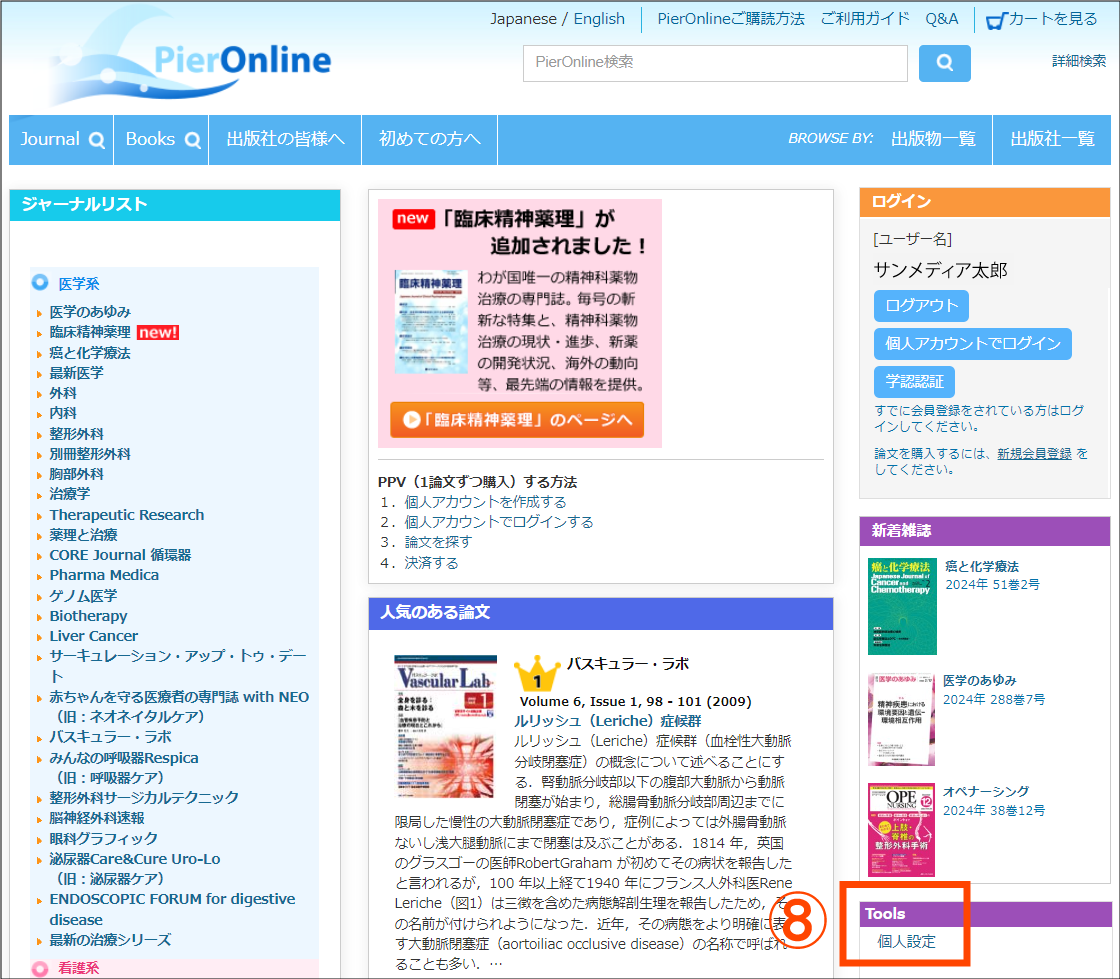The width and height of the screenshot is (1120, 979).
Task: Click the 看護系 pink circle bullet icon
Action: click(40, 968)
